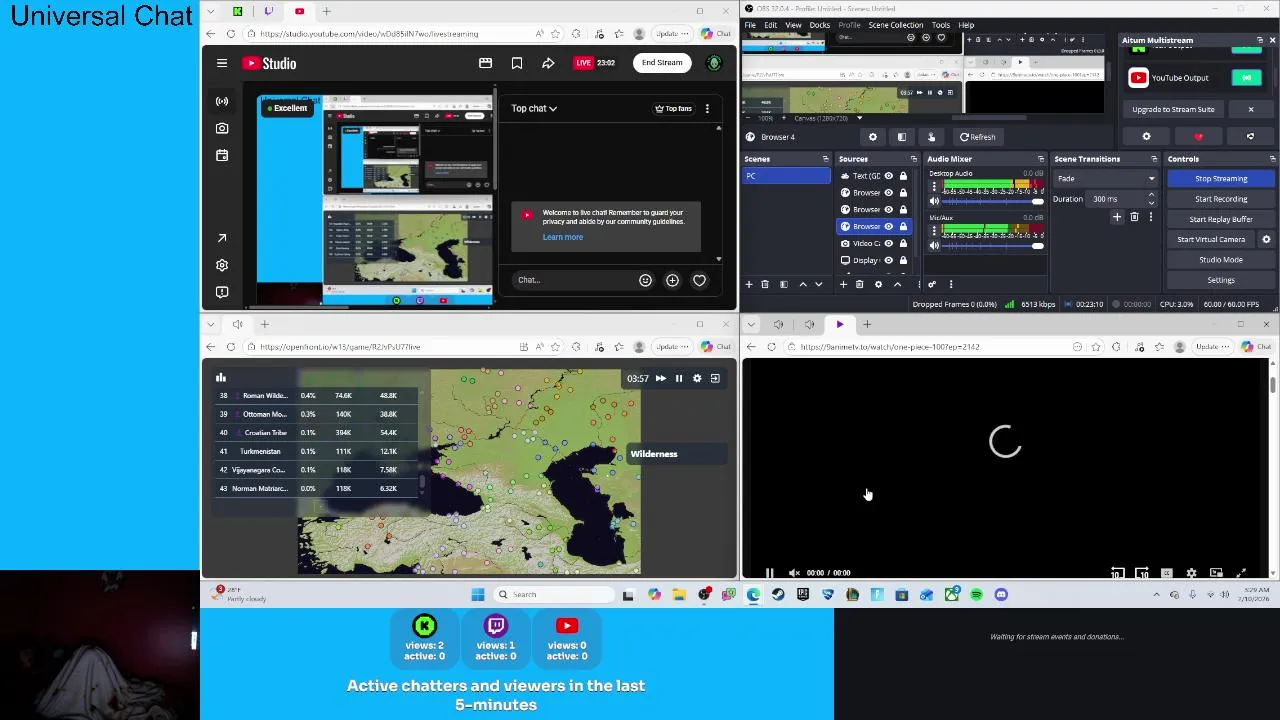Open the Webcam camera icon in Studio
This screenshot has width=1280, height=720.
(x=222, y=128)
